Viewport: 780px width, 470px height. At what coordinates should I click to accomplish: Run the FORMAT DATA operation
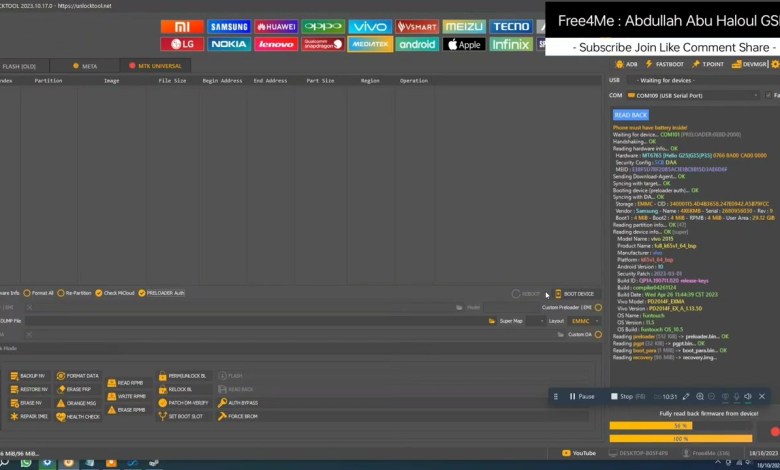[78, 376]
